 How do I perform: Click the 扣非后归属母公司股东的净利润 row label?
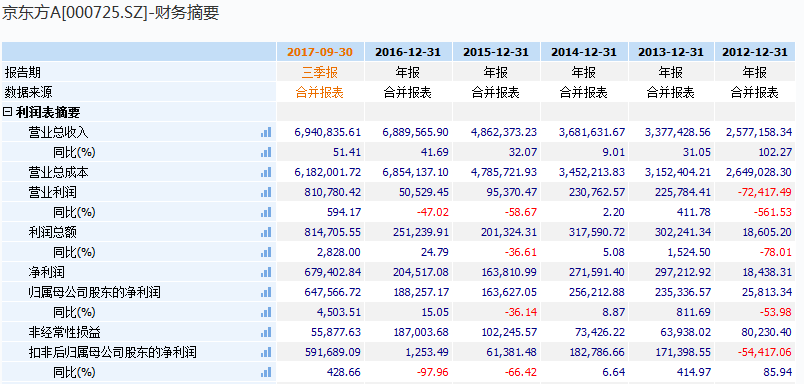tap(112, 352)
